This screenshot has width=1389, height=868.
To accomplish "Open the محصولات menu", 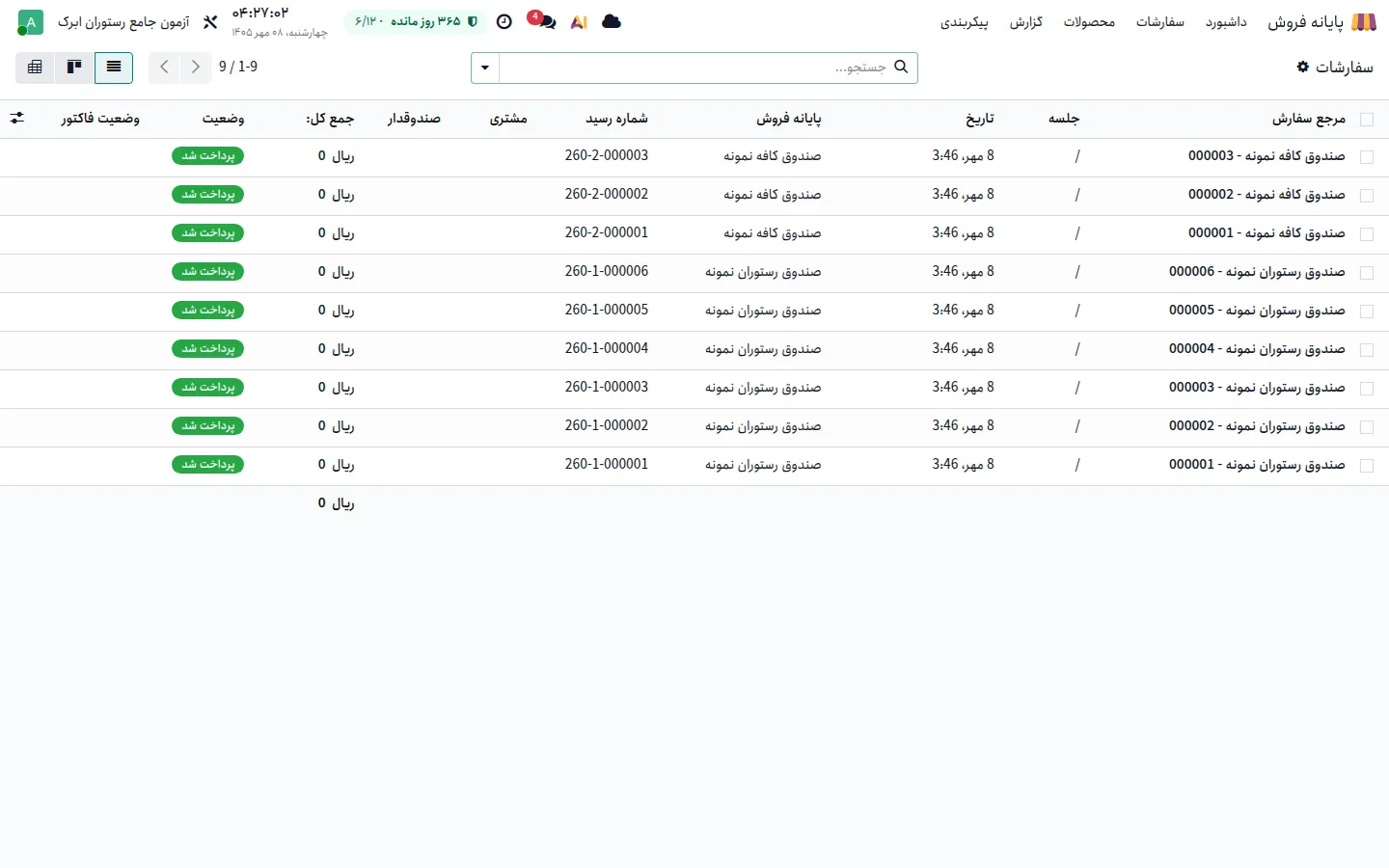I will coord(1089,22).
